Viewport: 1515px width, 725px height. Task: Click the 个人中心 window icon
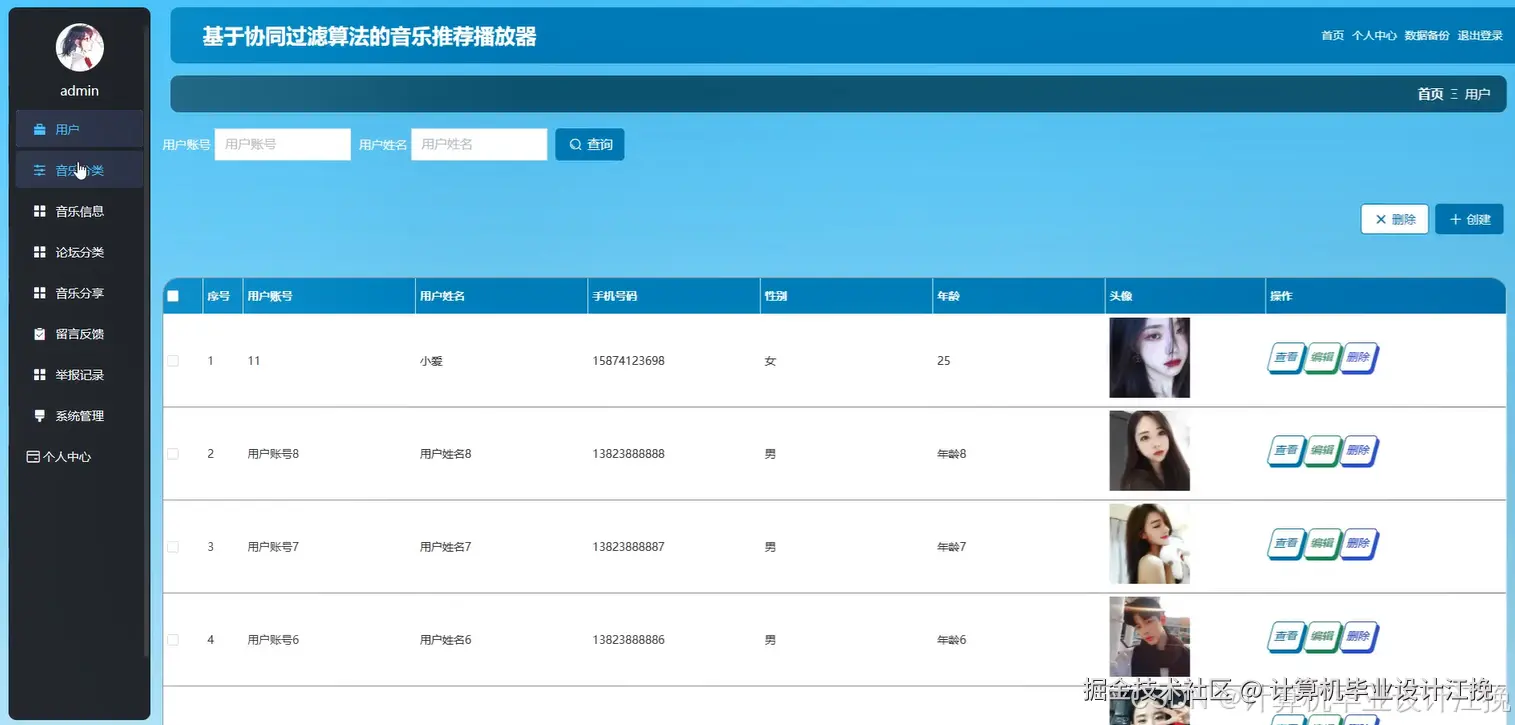point(33,456)
